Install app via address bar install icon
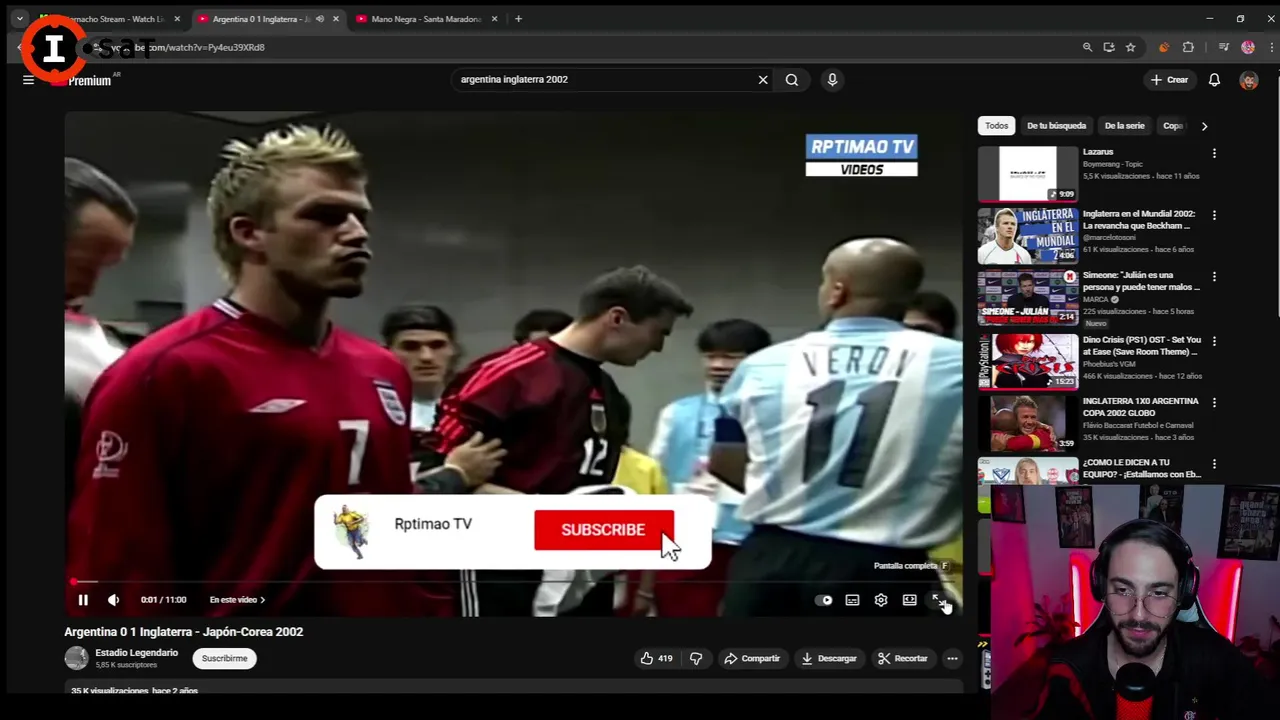The height and width of the screenshot is (720, 1280). pyautogui.click(x=1109, y=47)
